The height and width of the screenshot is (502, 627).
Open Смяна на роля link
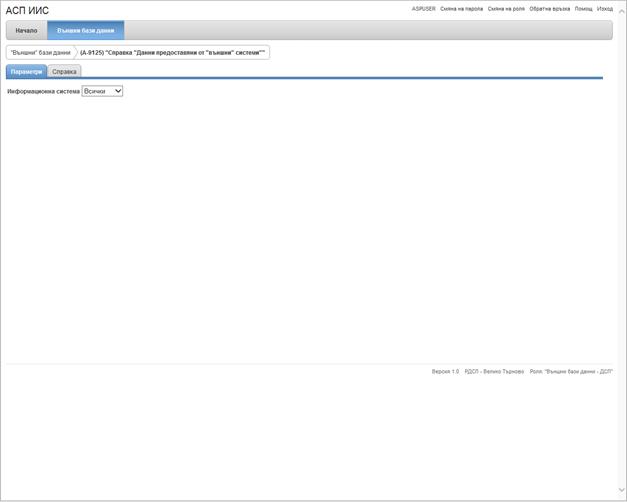pyautogui.click(x=506, y=9)
